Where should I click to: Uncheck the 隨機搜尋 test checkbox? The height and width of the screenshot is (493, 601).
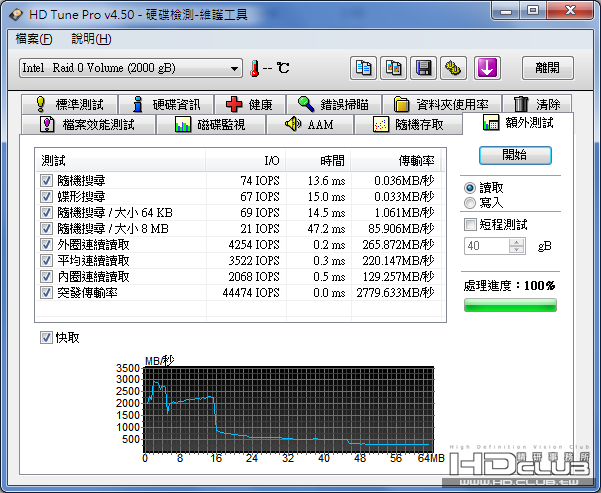tap(46, 180)
